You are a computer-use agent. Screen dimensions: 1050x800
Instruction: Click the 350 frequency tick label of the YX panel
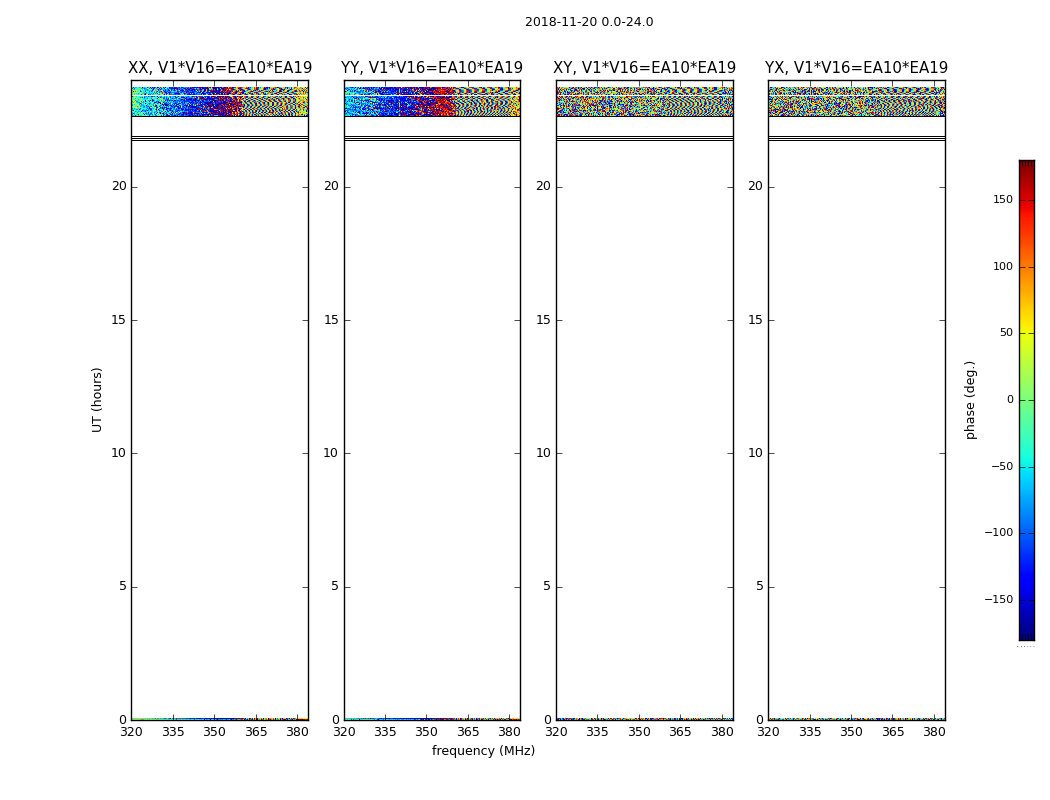[x=851, y=732]
